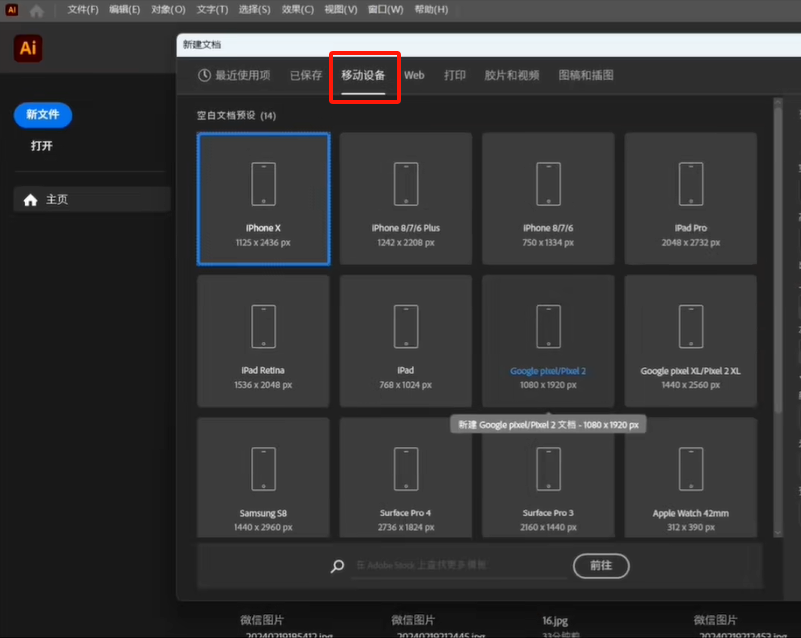Choose the iPhone 8/7/6 750 x 1334 preset

[548, 199]
